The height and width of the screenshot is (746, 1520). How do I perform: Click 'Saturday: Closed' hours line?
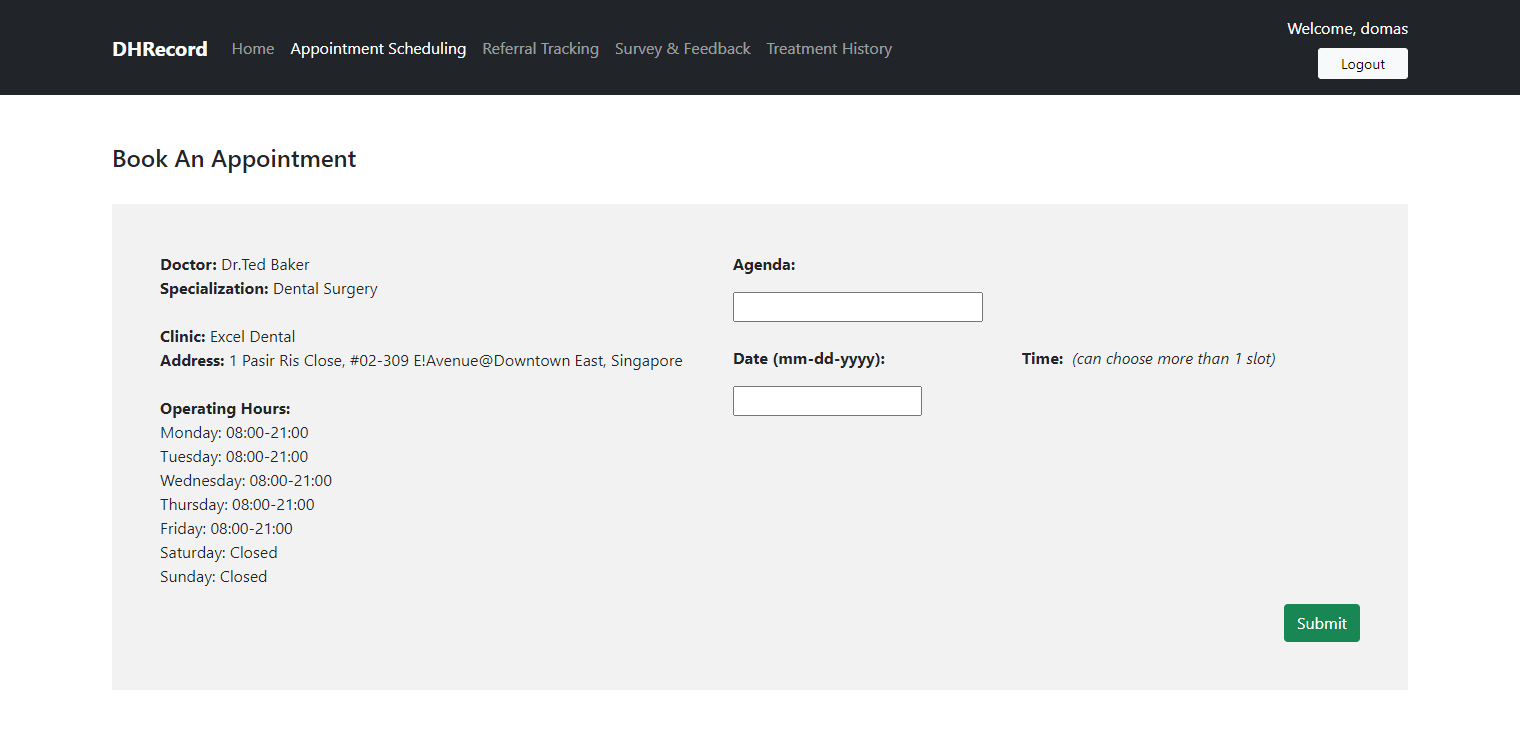(x=218, y=553)
